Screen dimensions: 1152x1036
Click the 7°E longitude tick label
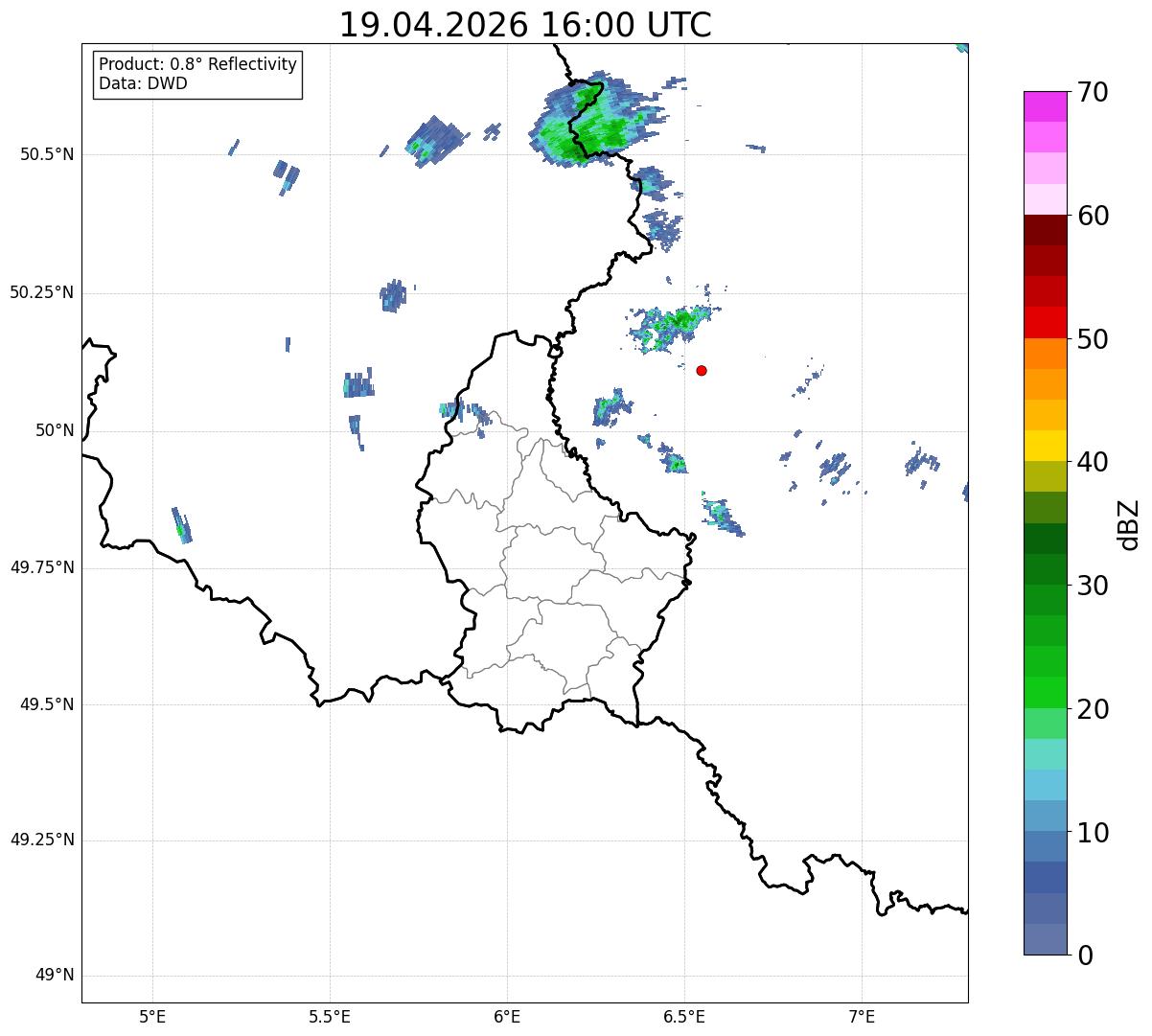click(862, 1016)
